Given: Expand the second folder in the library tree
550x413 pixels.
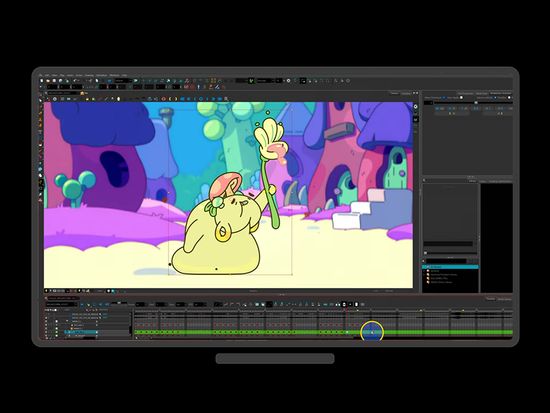Looking at the screenshot, I should click(425, 271).
